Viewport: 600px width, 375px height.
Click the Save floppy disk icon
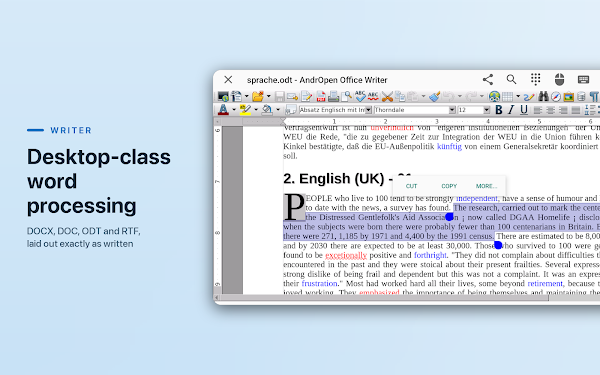[280, 96]
